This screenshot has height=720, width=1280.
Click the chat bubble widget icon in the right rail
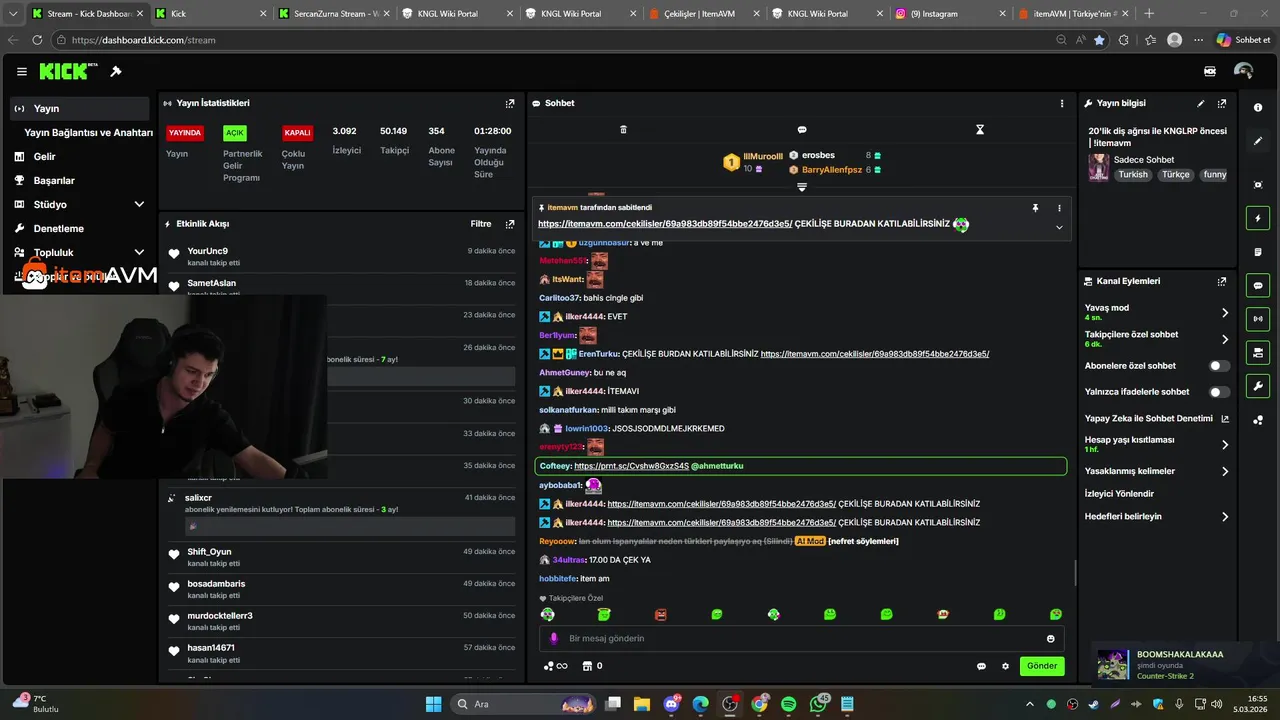coord(1258,285)
